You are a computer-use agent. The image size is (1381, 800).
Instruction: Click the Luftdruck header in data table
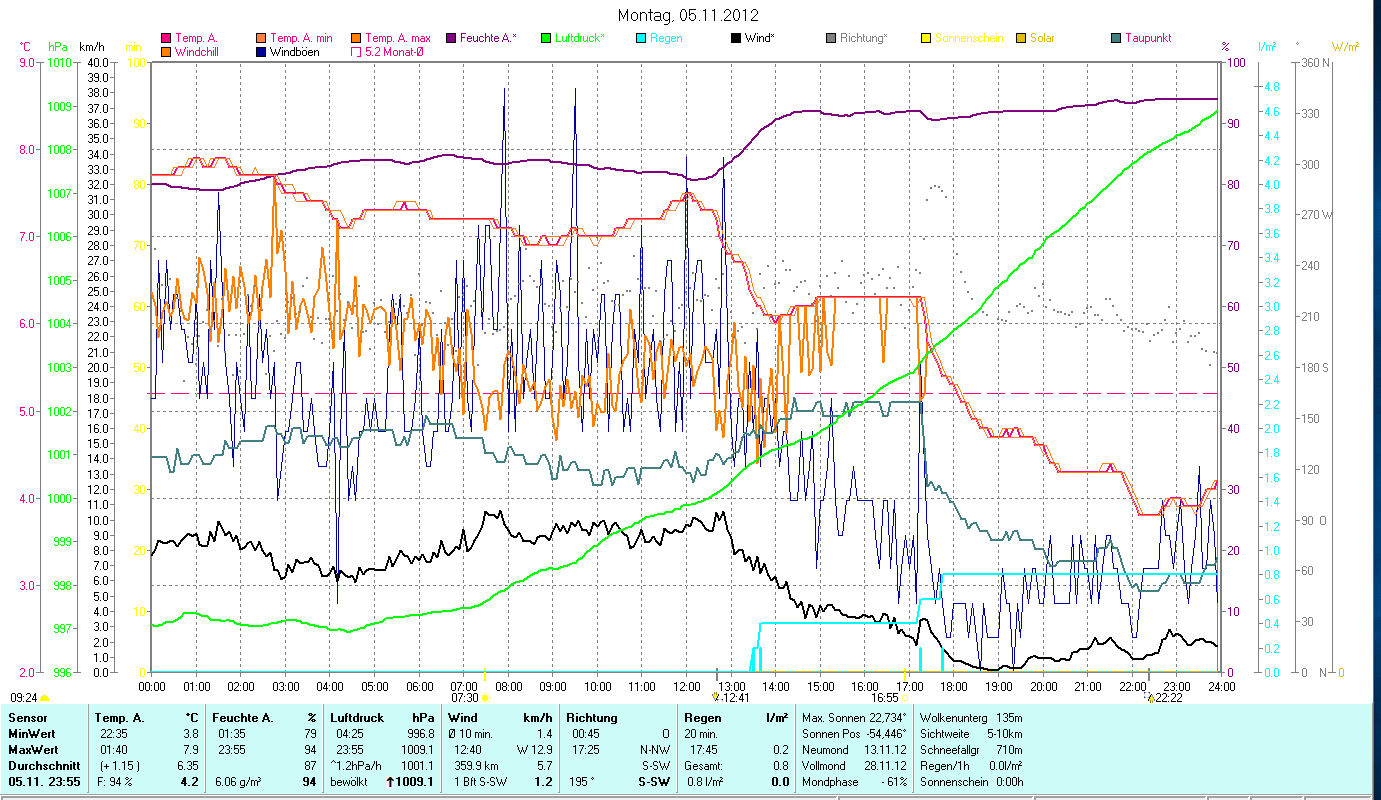tap(357, 718)
